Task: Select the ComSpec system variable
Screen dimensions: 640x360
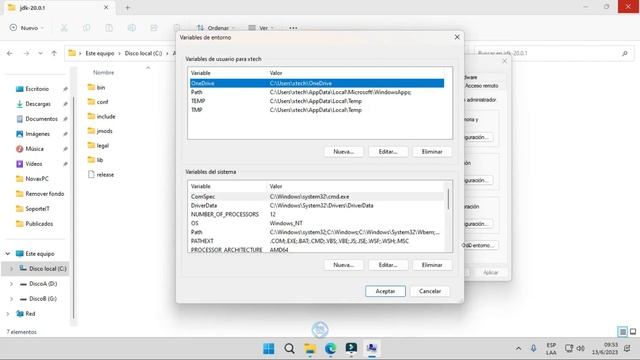Action: (317, 197)
